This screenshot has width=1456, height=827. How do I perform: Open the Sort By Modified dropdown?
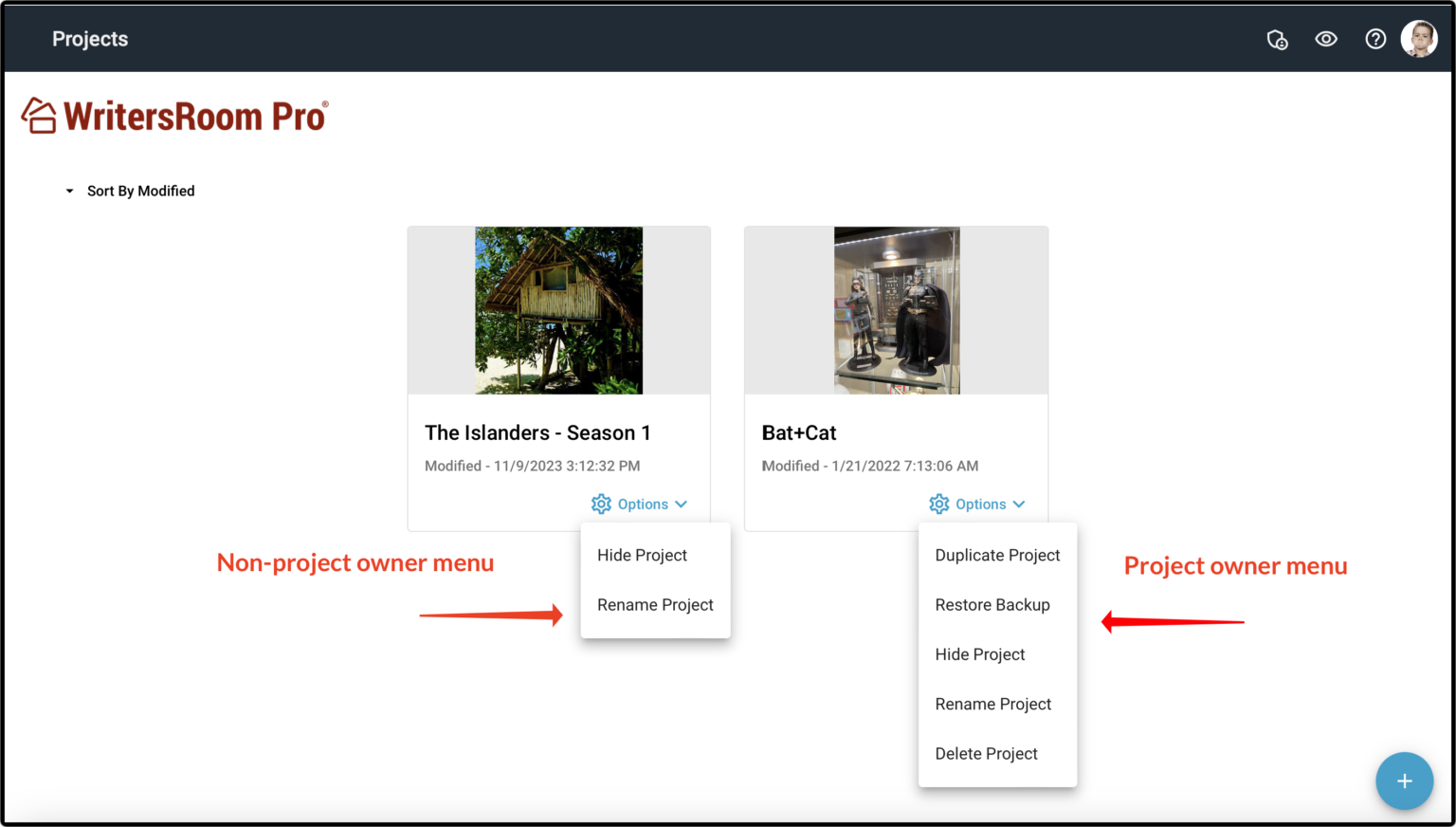130,190
